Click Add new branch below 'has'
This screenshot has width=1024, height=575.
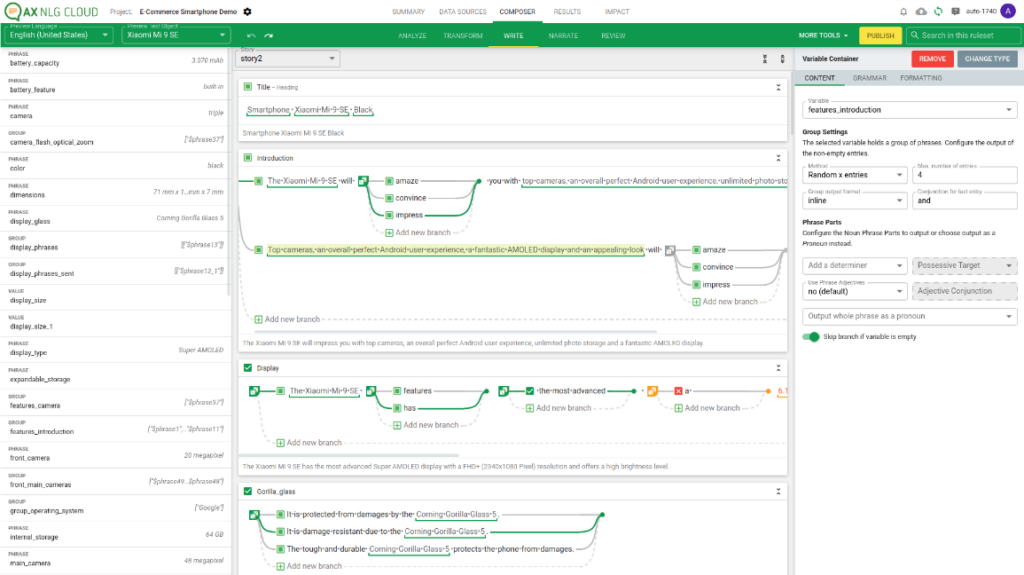[426, 425]
